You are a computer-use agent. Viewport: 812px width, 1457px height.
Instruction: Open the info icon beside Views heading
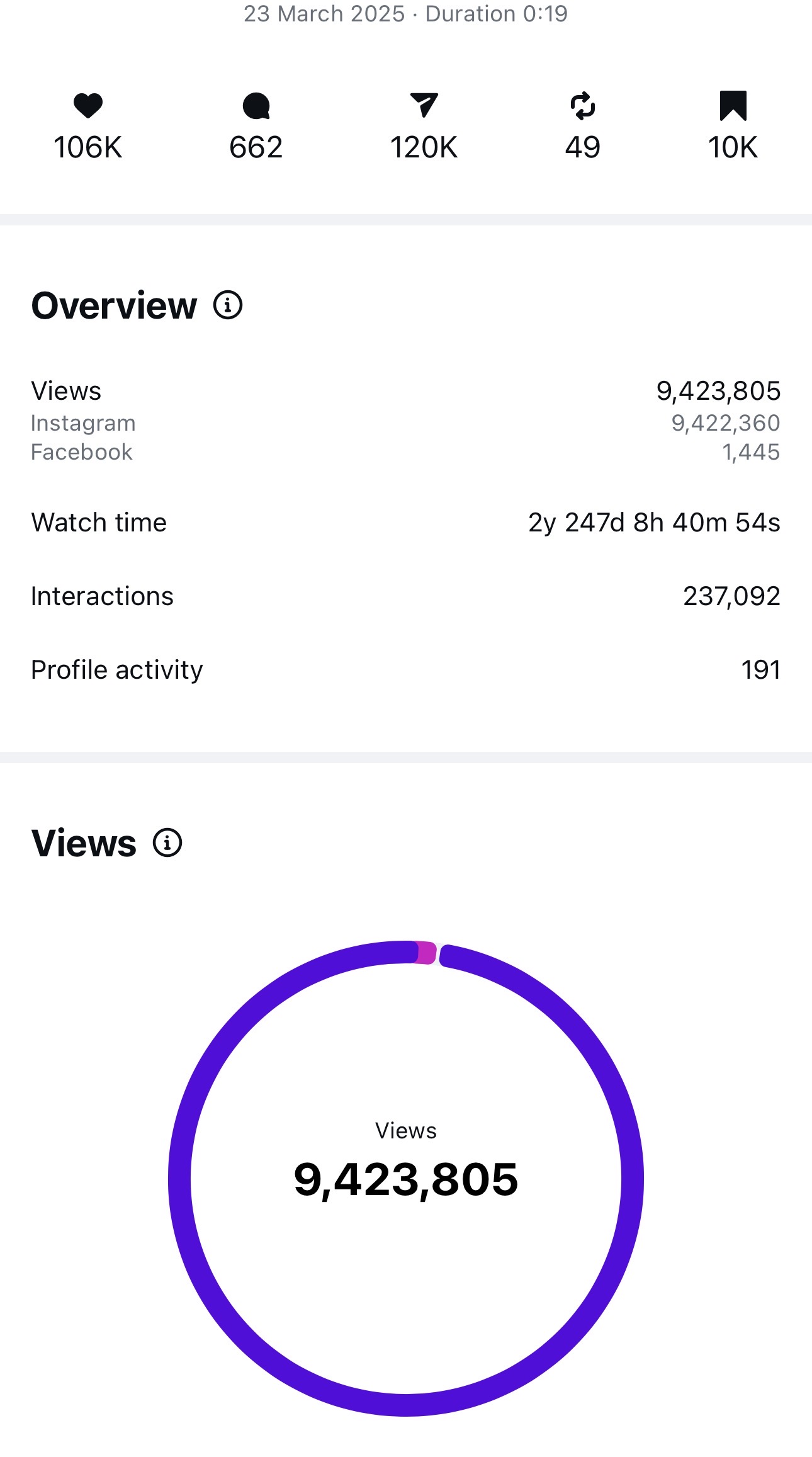click(167, 842)
